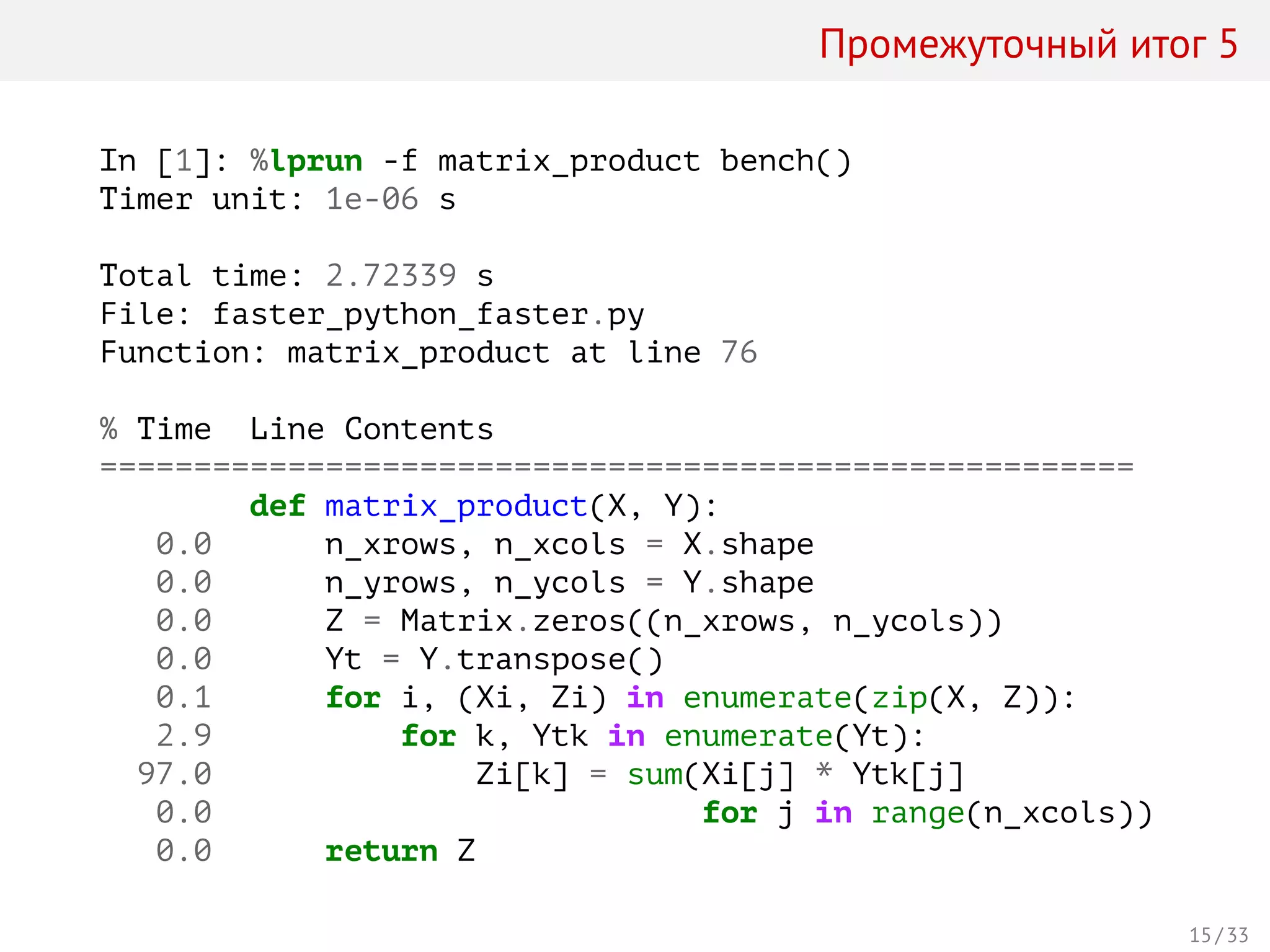Click the 'n_xrows, n_xcols = X.shape' line

(569, 545)
